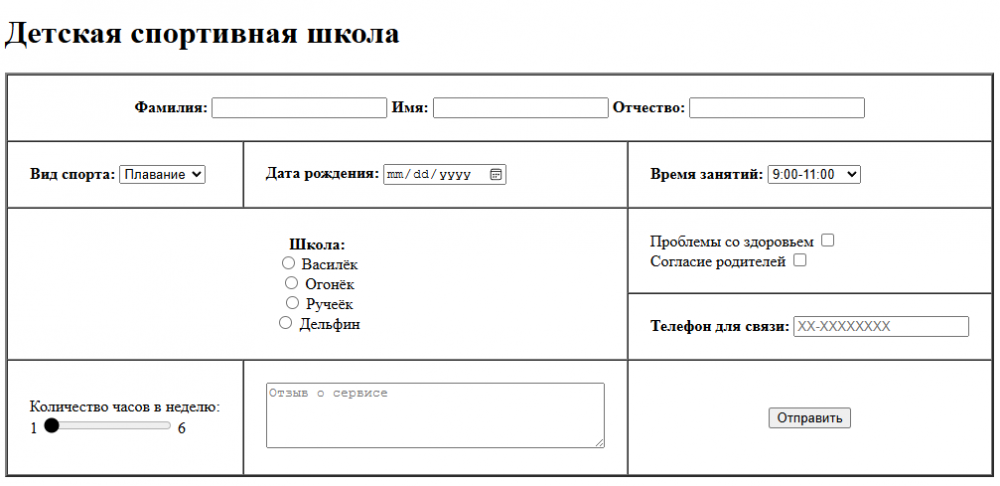This screenshot has height=486, width=1000.
Task: Expand the Время занятий time dropdown
Action: [814, 174]
